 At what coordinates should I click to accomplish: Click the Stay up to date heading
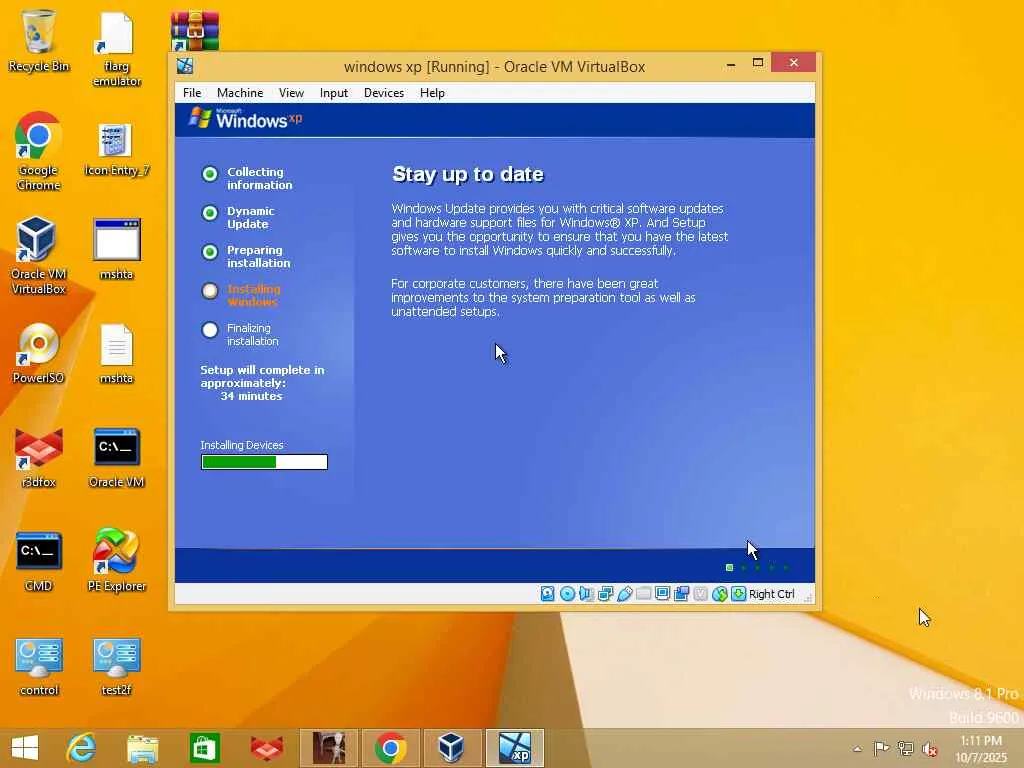(468, 174)
